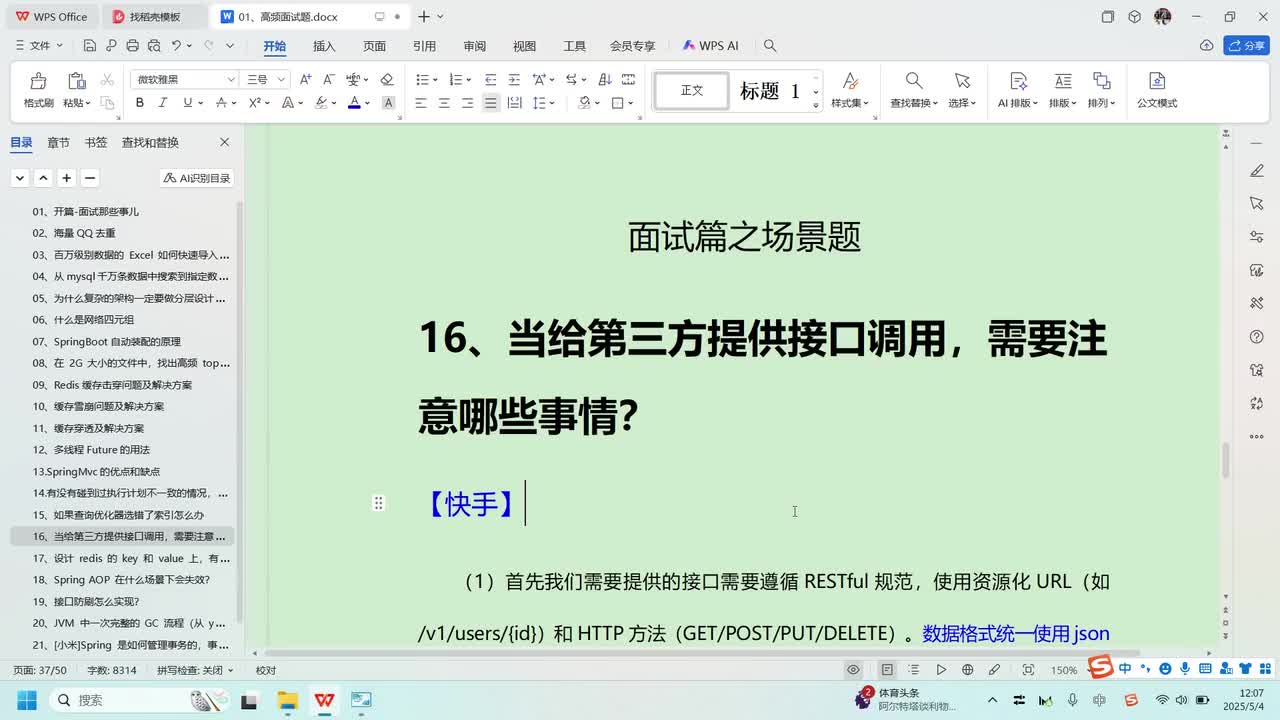
Task: Switch to the 审阅 ribbon tab
Action: [x=474, y=46]
